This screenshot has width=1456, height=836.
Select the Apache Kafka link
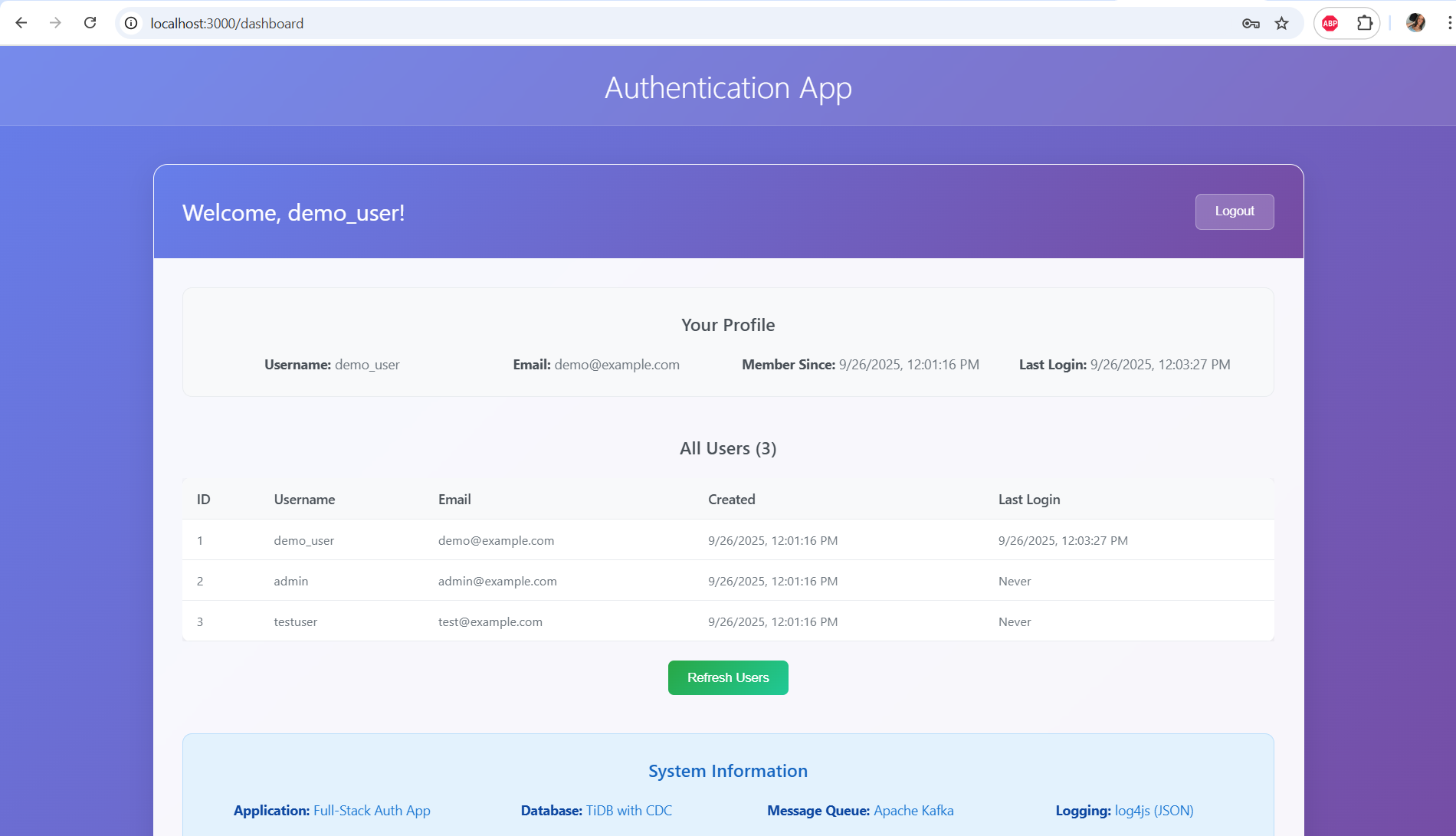tap(913, 810)
